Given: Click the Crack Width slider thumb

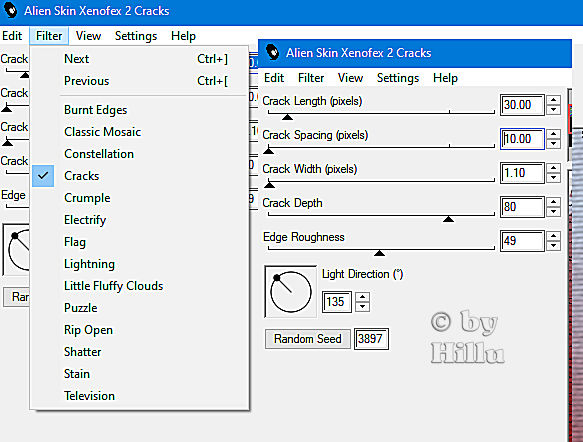Looking at the screenshot, I should [269, 185].
